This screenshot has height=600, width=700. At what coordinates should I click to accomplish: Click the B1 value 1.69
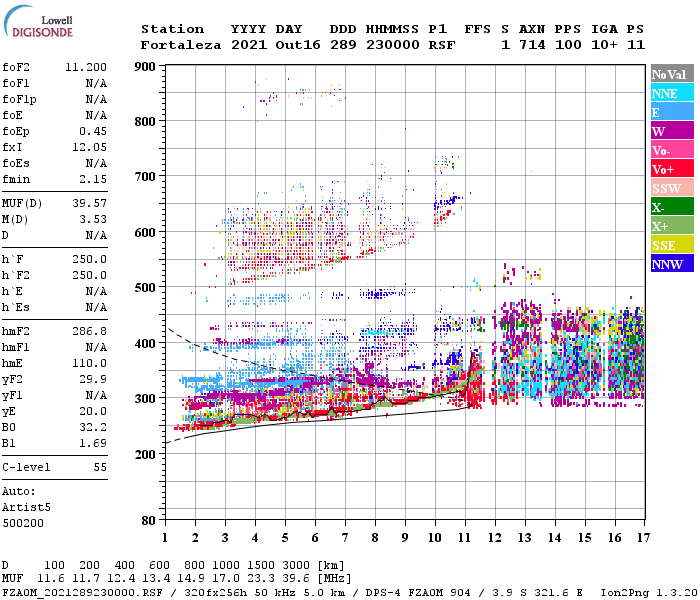tap(93, 443)
